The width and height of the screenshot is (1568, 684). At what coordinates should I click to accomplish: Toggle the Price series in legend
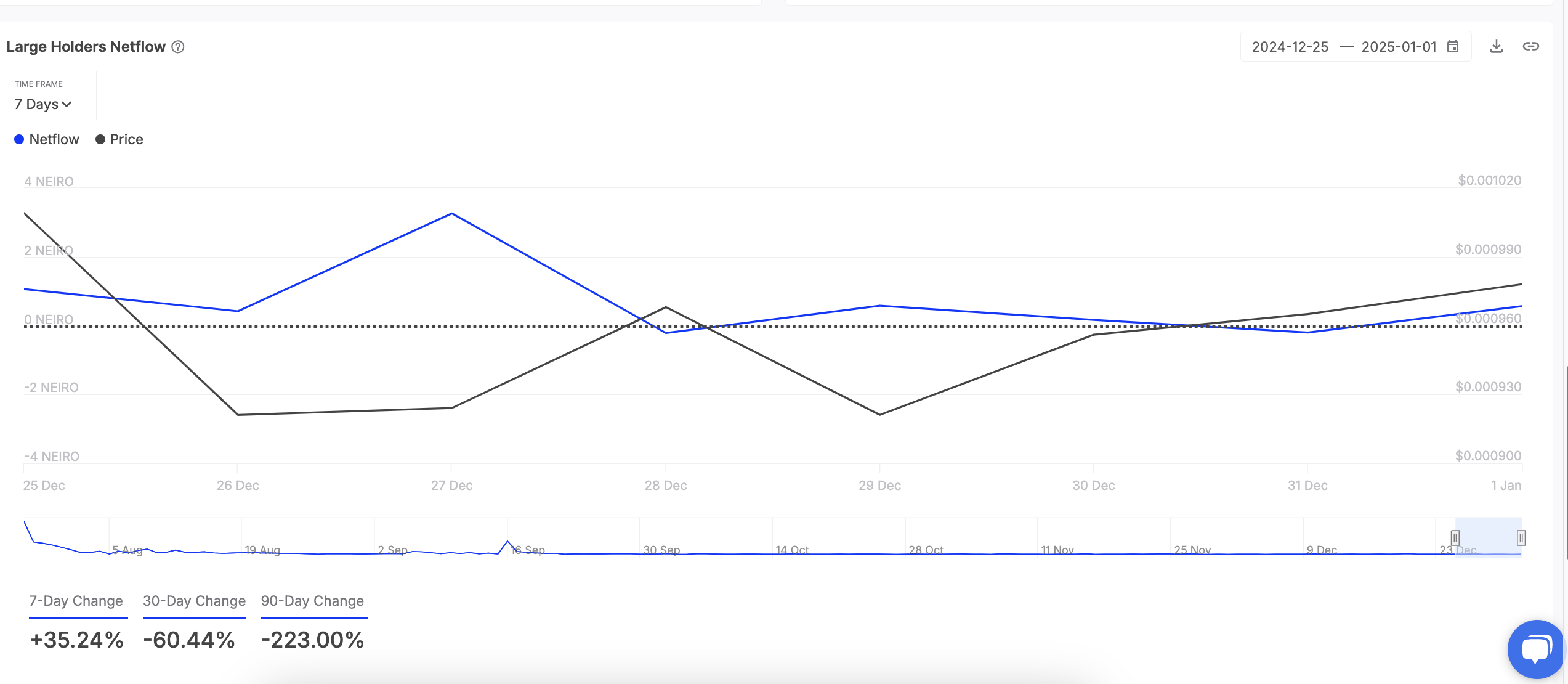click(126, 139)
